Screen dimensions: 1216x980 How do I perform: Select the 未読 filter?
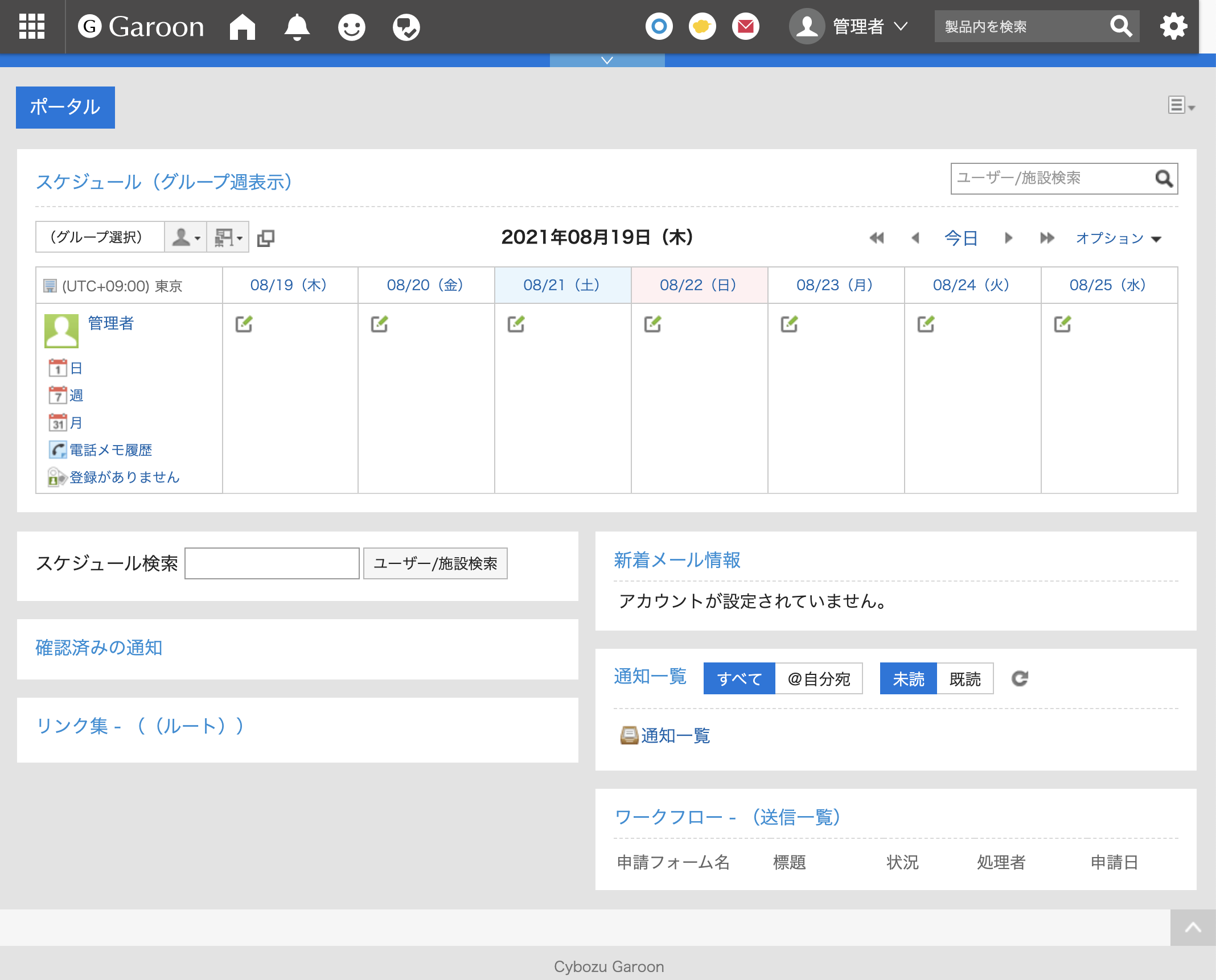(908, 678)
